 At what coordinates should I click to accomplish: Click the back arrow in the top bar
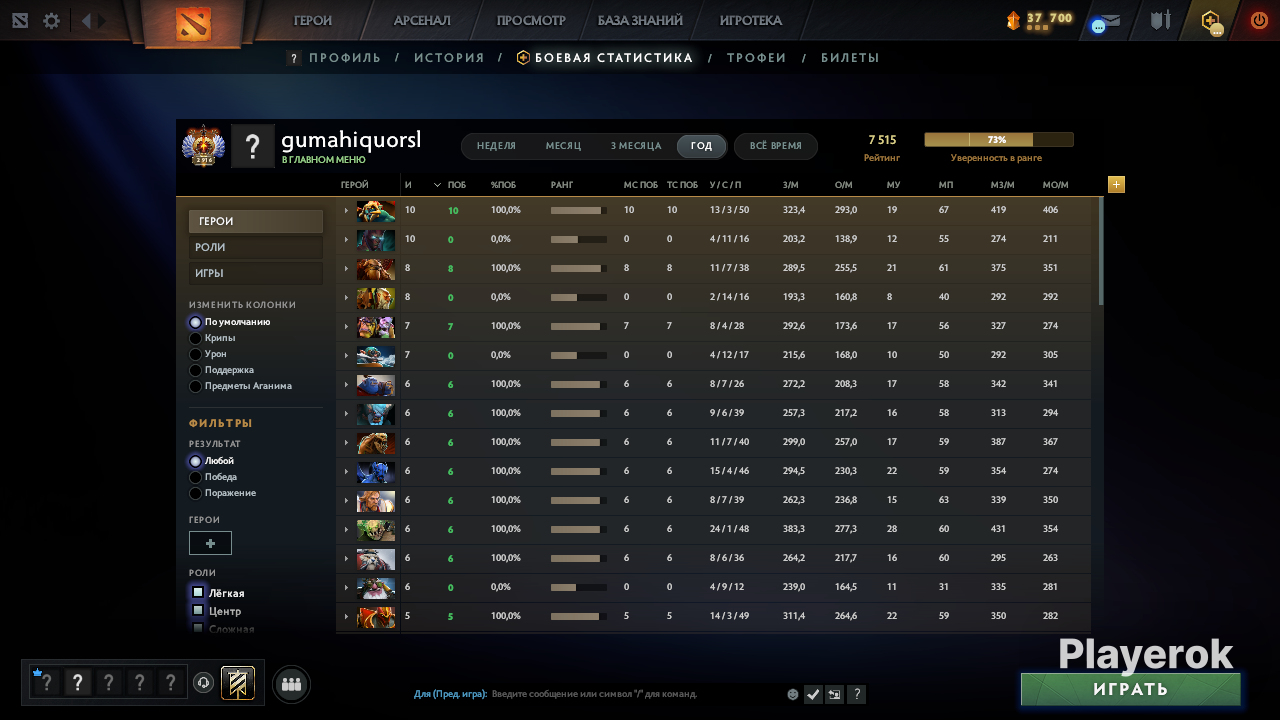[x=86, y=20]
